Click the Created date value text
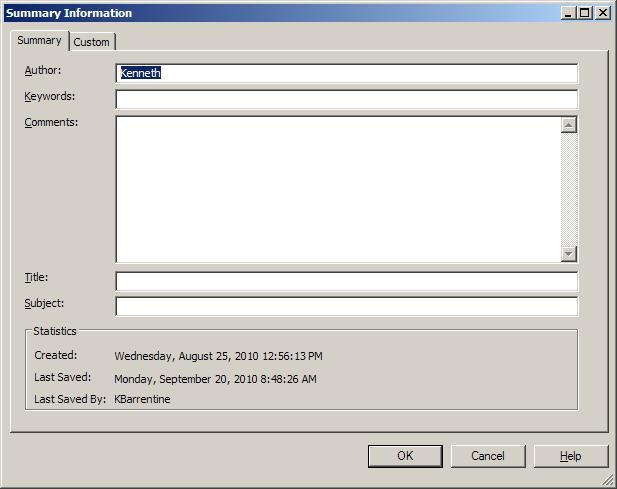617x489 pixels. click(218, 356)
